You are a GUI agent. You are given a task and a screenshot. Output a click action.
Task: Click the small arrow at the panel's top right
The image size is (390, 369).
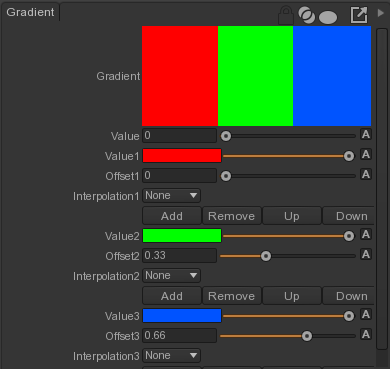[x=381, y=13]
